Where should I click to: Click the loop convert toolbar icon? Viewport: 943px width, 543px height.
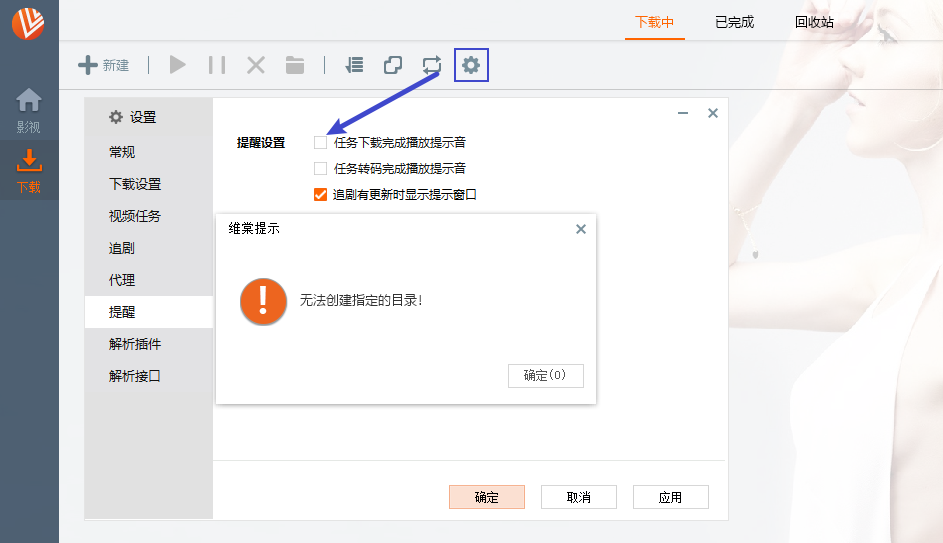432,65
